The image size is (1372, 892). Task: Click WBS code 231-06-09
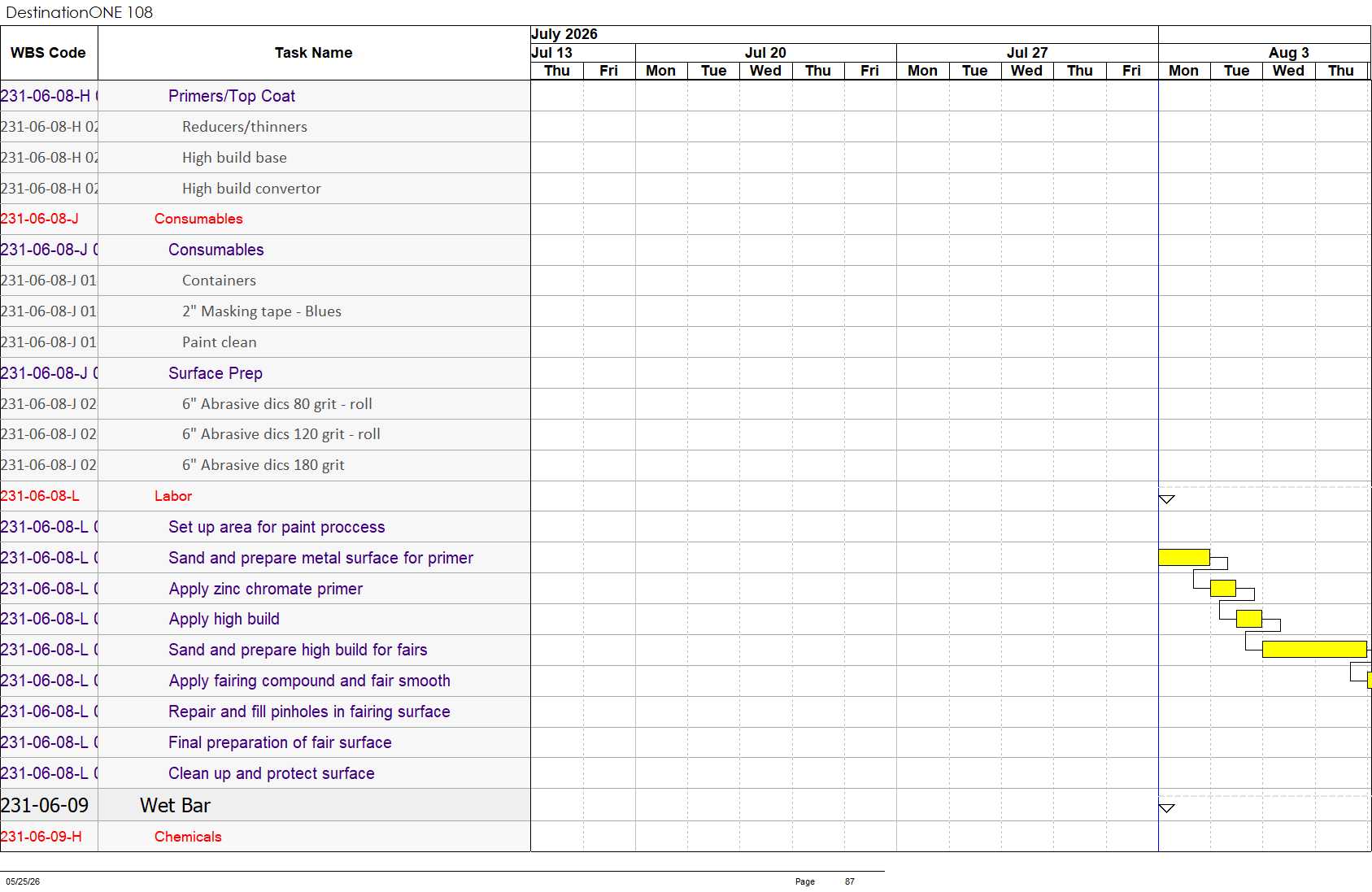click(45, 805)
